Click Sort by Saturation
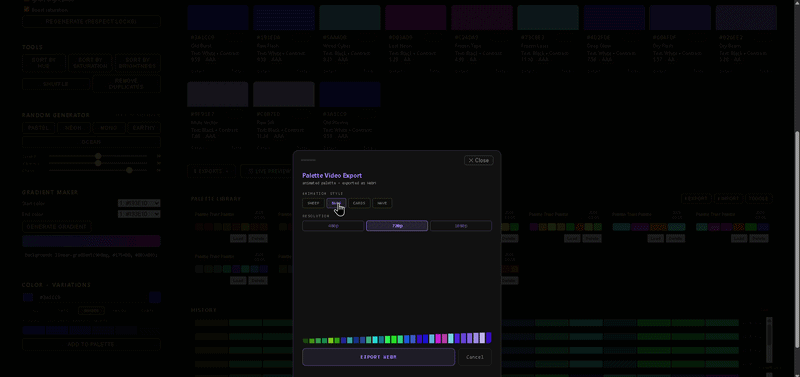This screenshot has height=377, width=800. point(90,63)
